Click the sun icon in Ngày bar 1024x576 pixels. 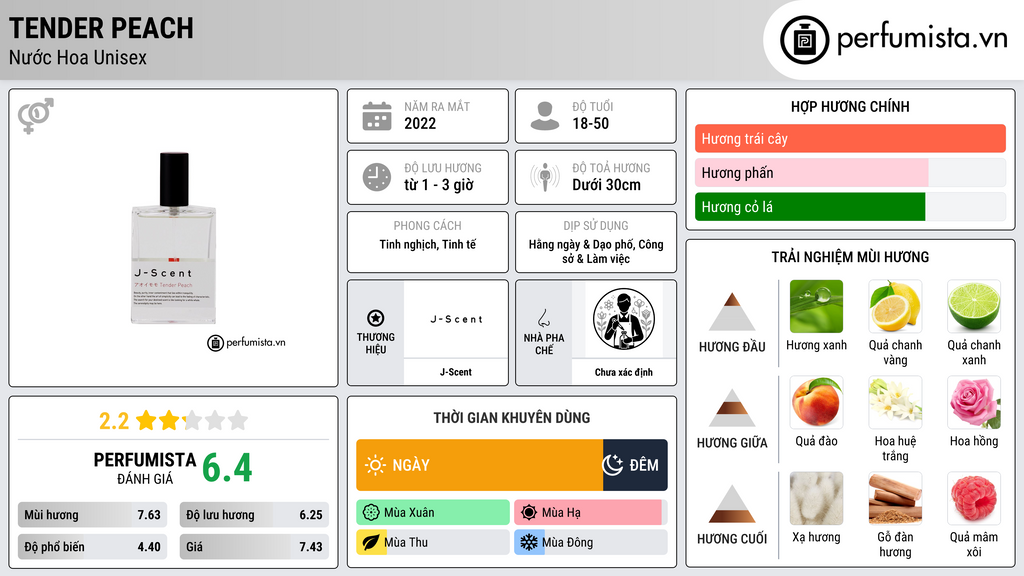click(376, 465)
